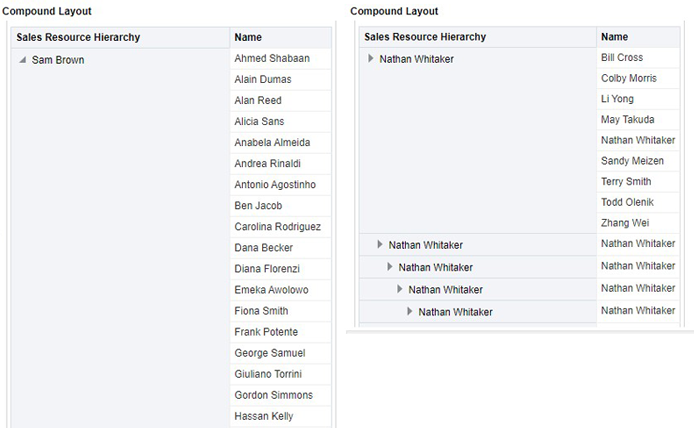Expand the second-level Nathan Whitaker node
Image resolution: width=694 pixels, height=428 pixels.
click(x=380, y=244)
